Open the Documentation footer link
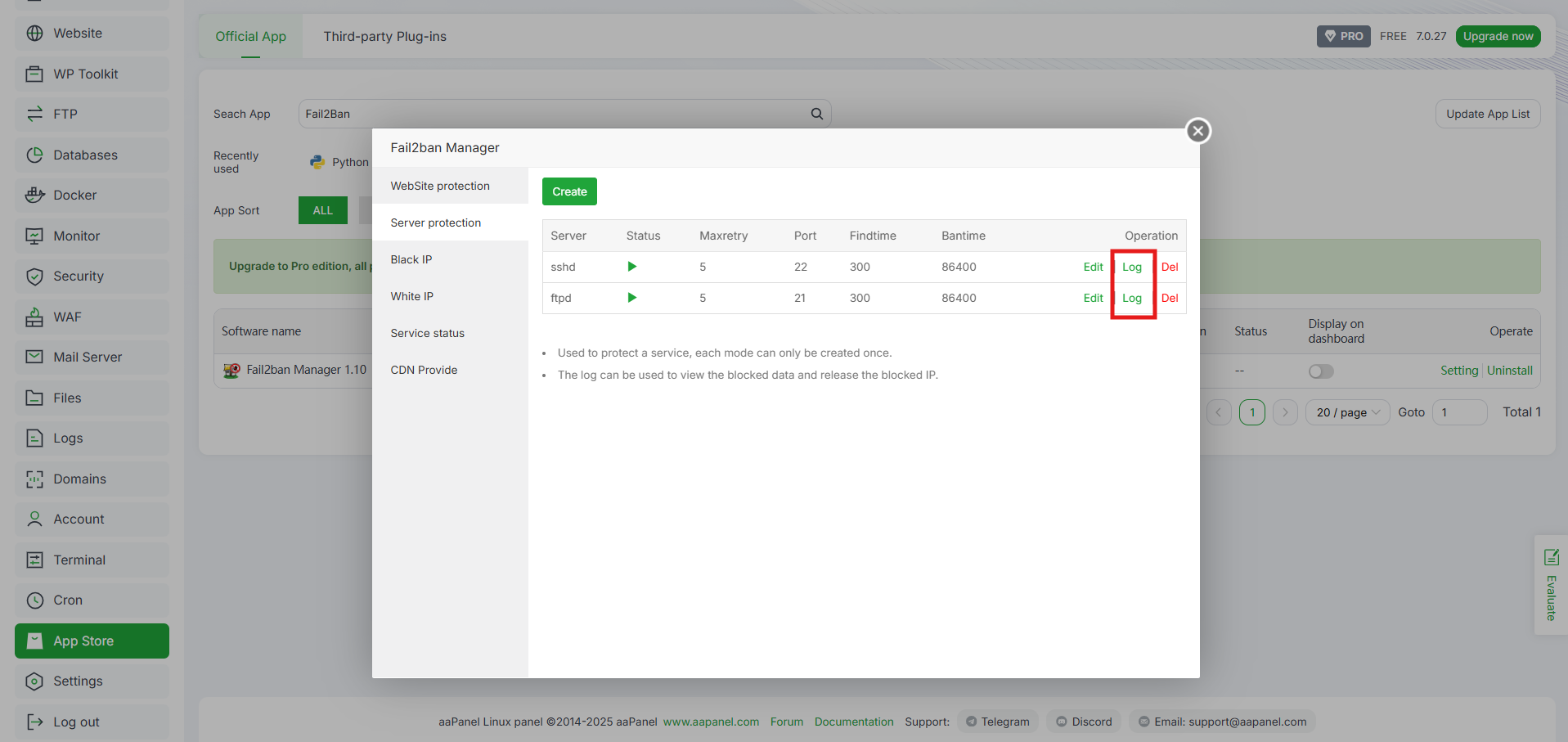 pos(854,722)
